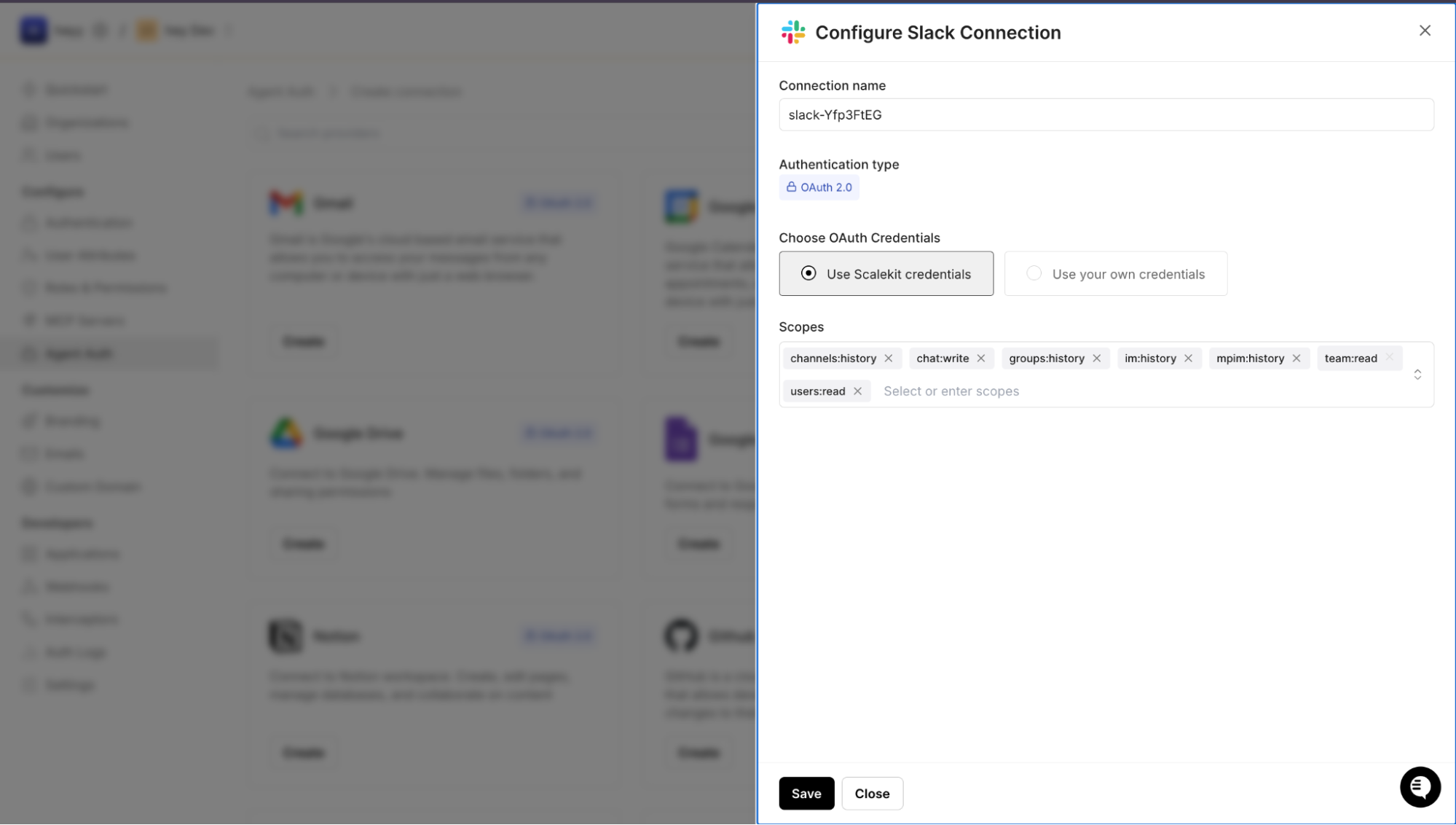Click the OAuth 2.0 authentication badge
Image resolution: width=1456 pixels, height=825 pixels.
click(x=819, y=187)
